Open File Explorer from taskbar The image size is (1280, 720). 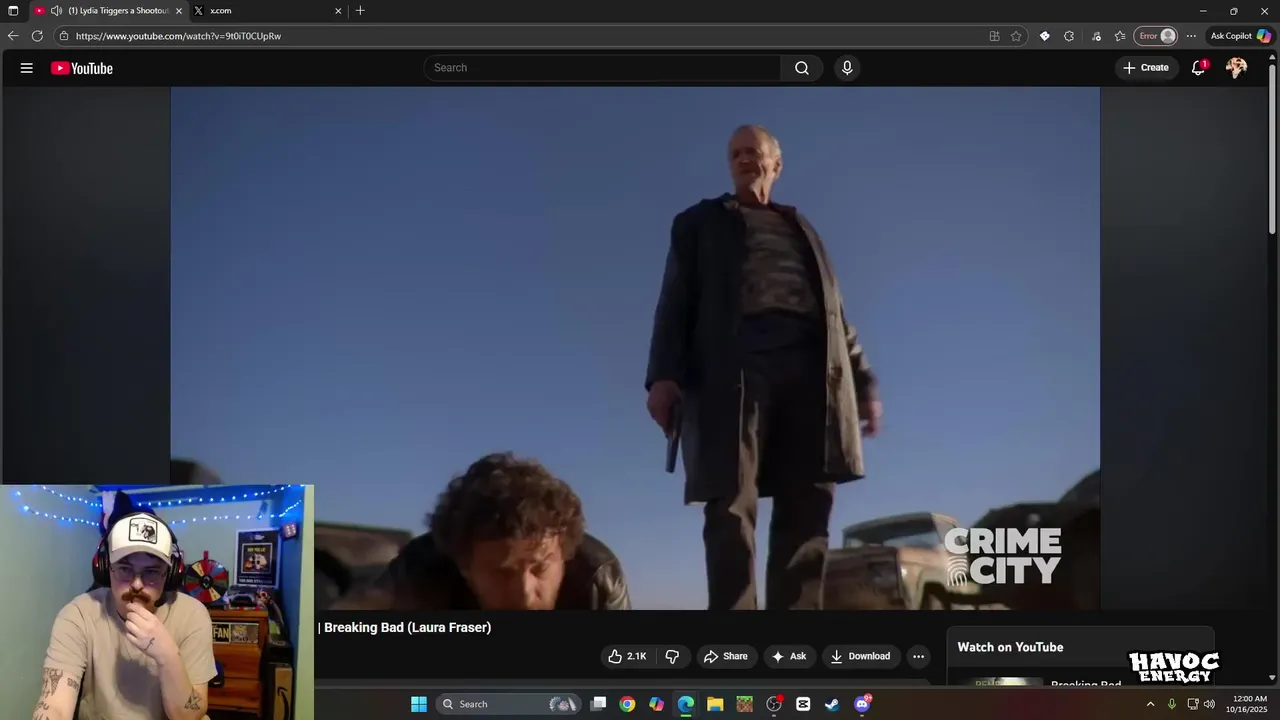(715, 704)
